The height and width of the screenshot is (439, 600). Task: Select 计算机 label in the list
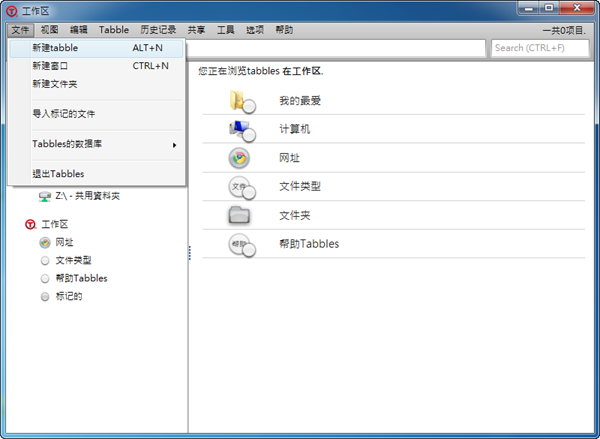pyautogui.click(x=295, y=129)
